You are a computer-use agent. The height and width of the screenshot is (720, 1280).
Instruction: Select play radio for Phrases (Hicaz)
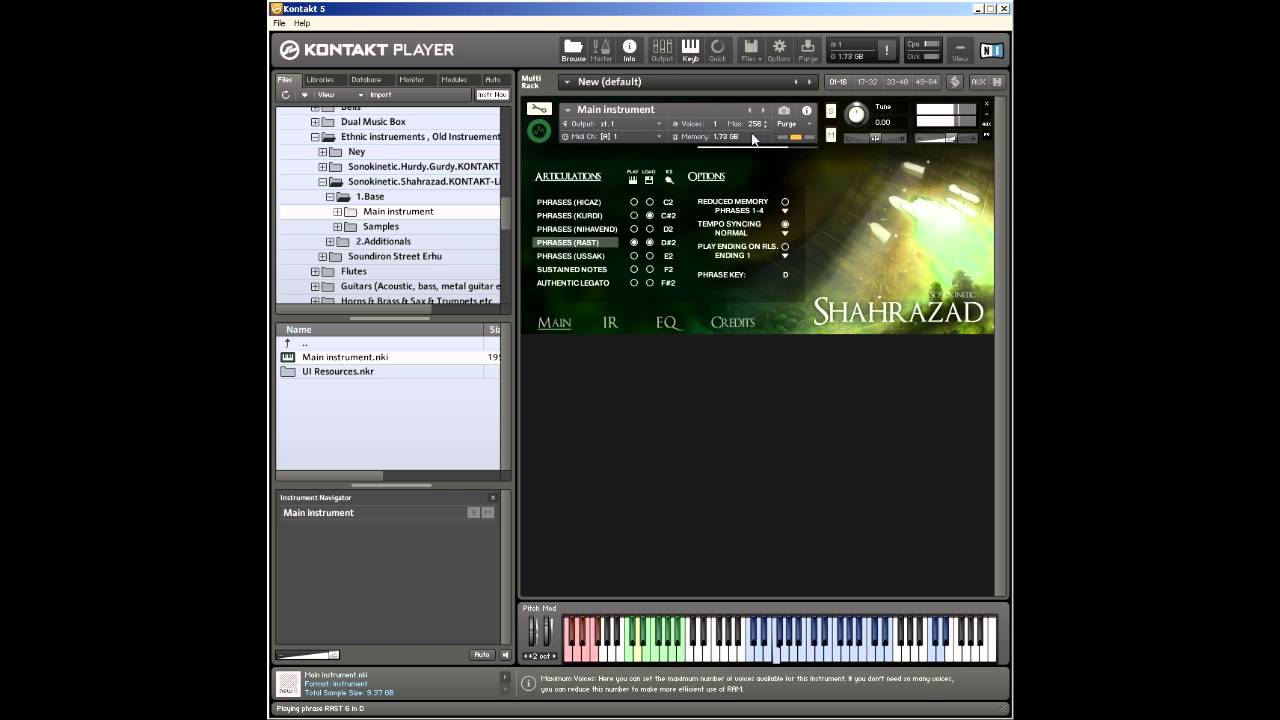point(634,202)
